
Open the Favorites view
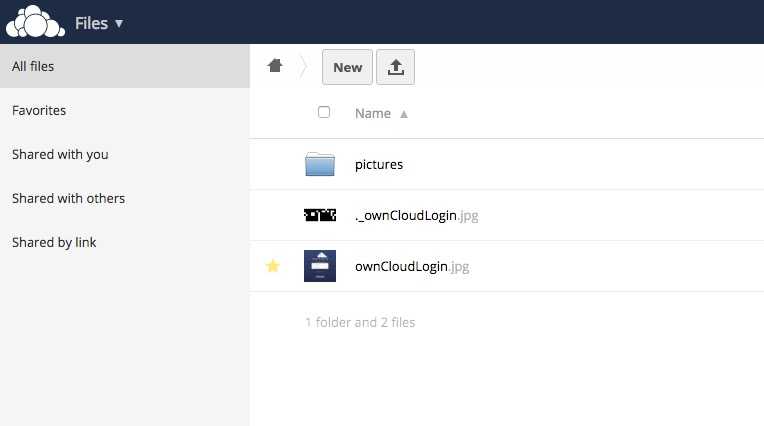point(39,111)
